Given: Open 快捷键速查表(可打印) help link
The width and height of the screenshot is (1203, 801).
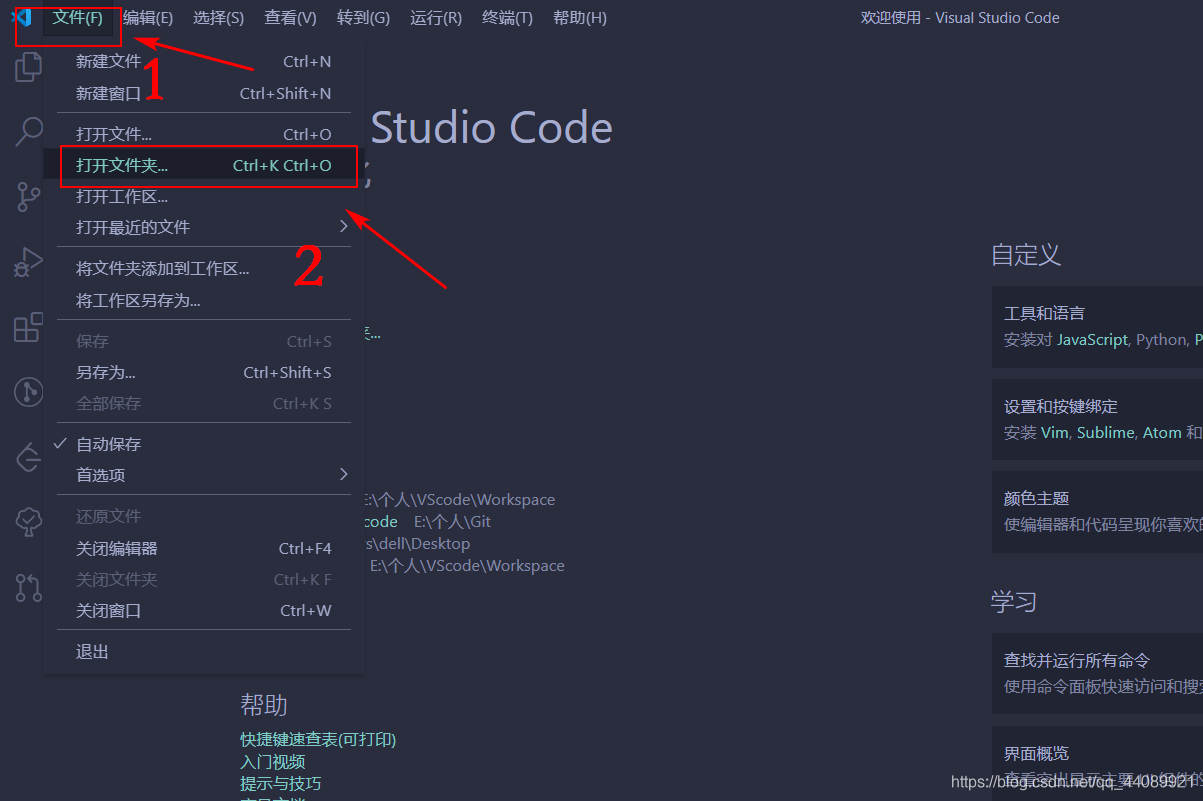Looking at the screenshot, I should (318, 740).
